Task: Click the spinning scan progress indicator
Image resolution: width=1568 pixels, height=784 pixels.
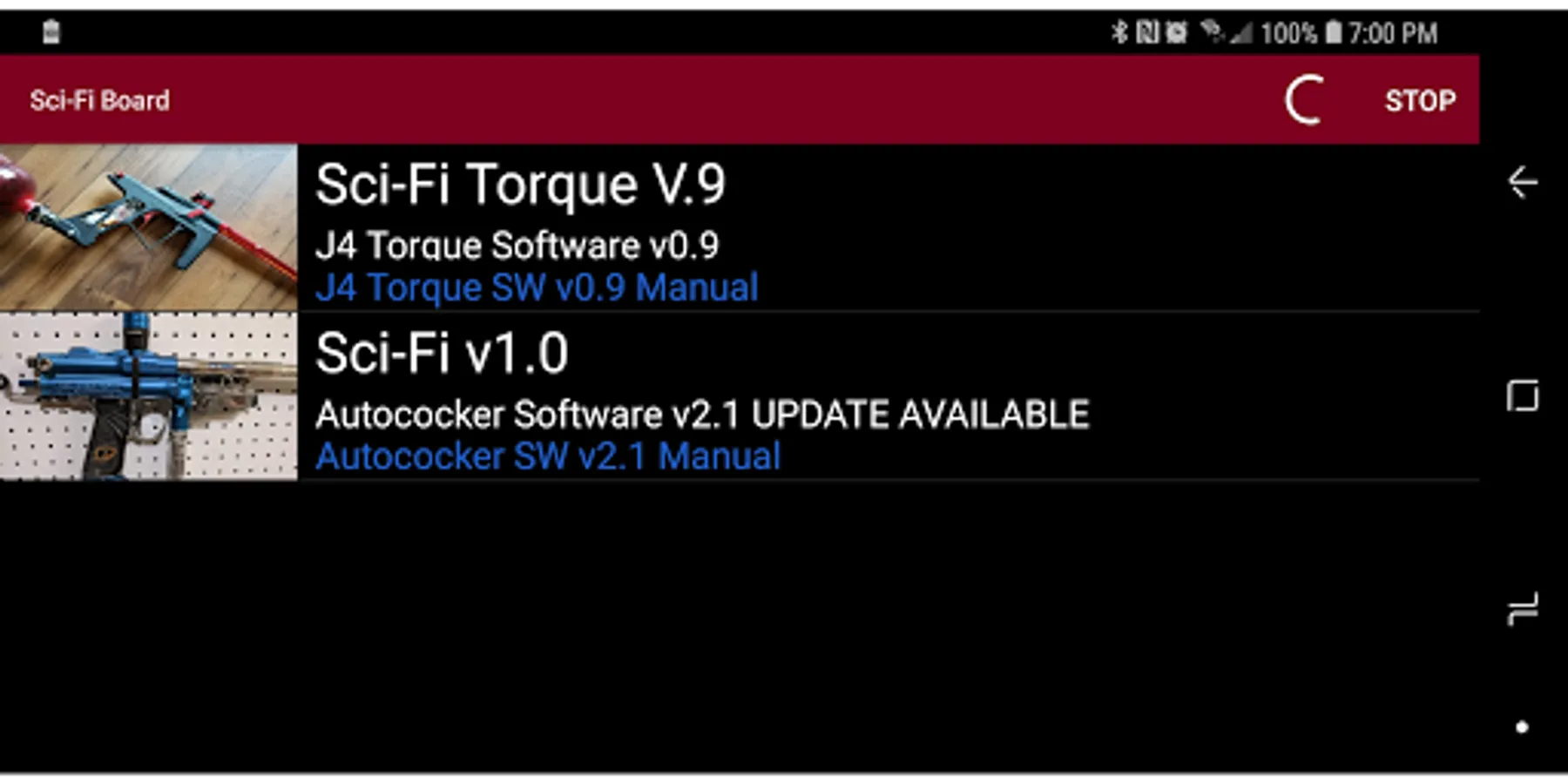Action: coord(1306,100)
